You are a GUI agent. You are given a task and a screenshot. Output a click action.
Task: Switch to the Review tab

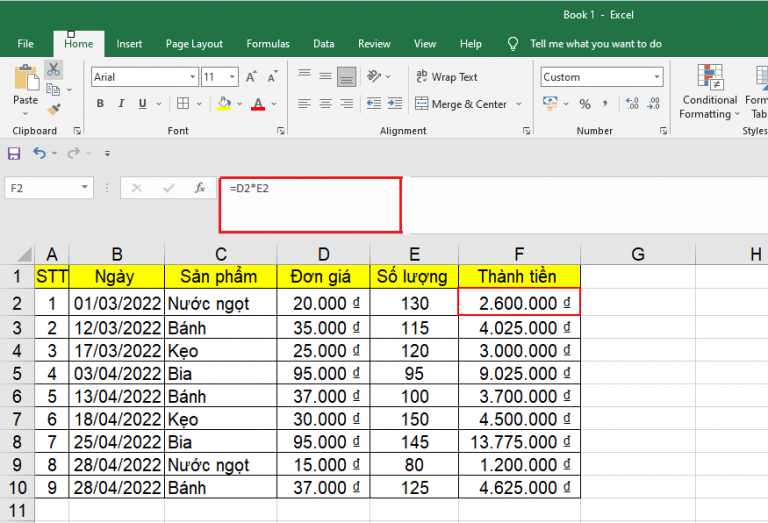point(374,44)
